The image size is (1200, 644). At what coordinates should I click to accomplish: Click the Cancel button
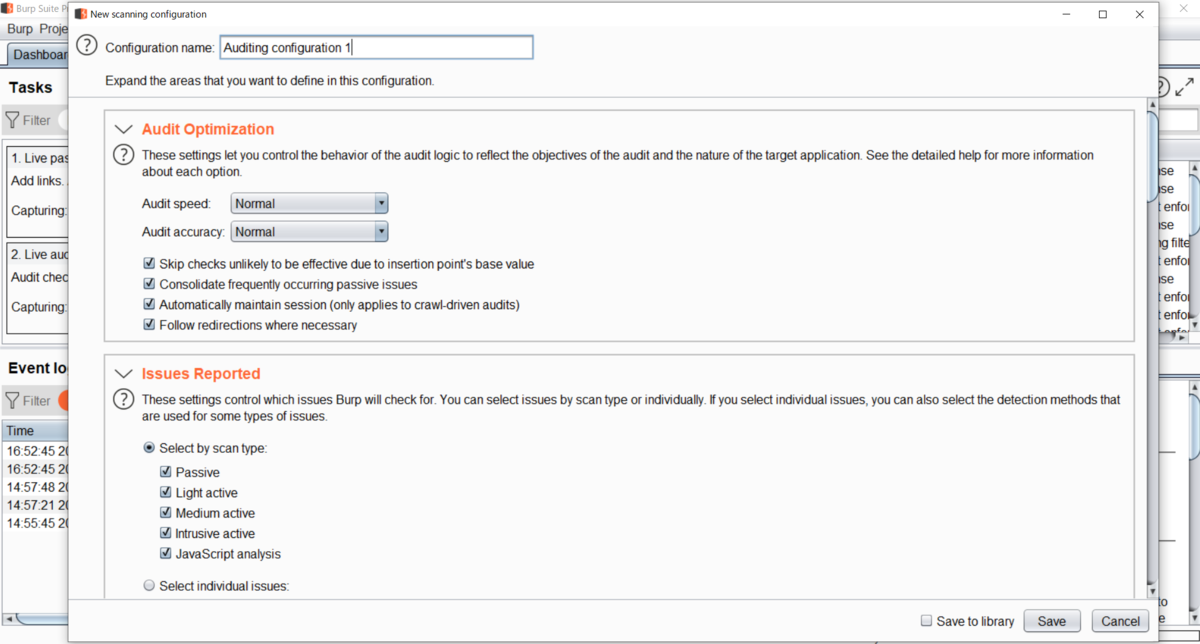pos(1119,621)
